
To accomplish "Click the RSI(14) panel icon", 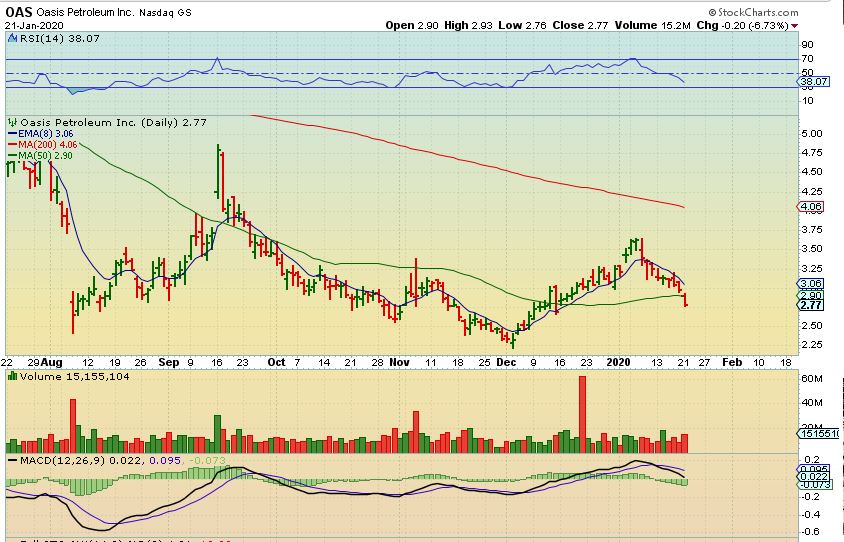I will (x=13, y=39).
